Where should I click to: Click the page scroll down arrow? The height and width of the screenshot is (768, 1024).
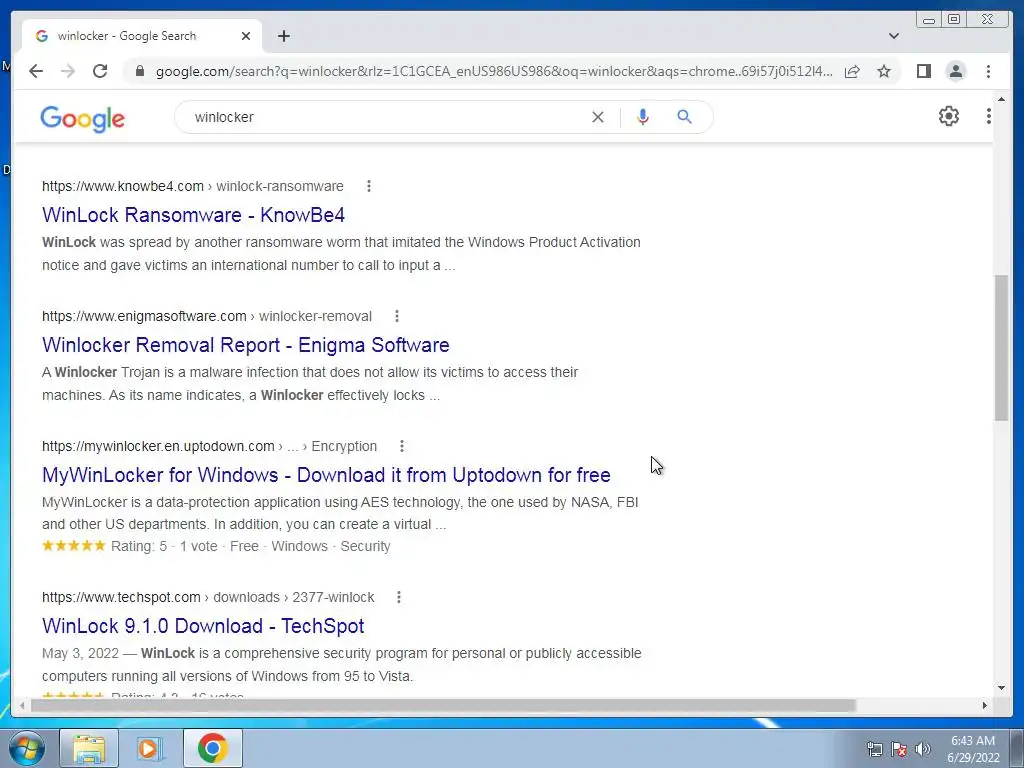pos(1001,688)
